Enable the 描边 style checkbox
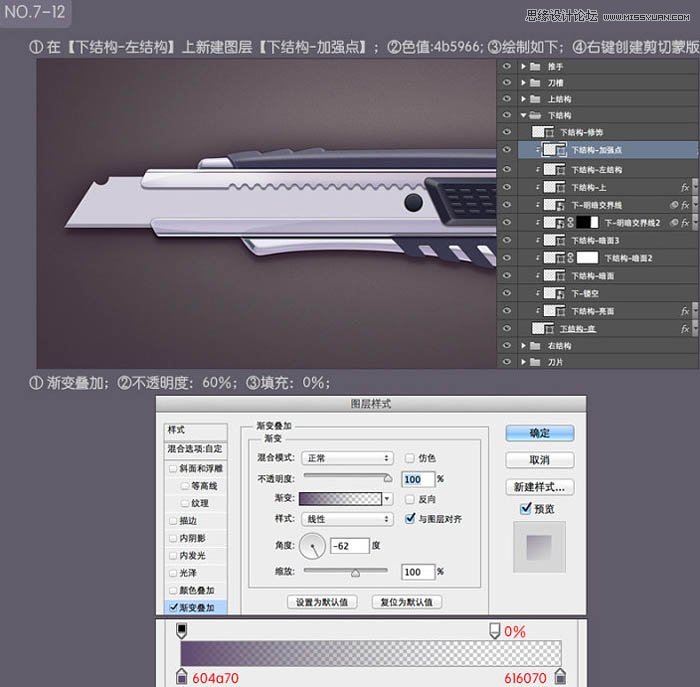This screenshot has width=700, height=687. (173, 520)
